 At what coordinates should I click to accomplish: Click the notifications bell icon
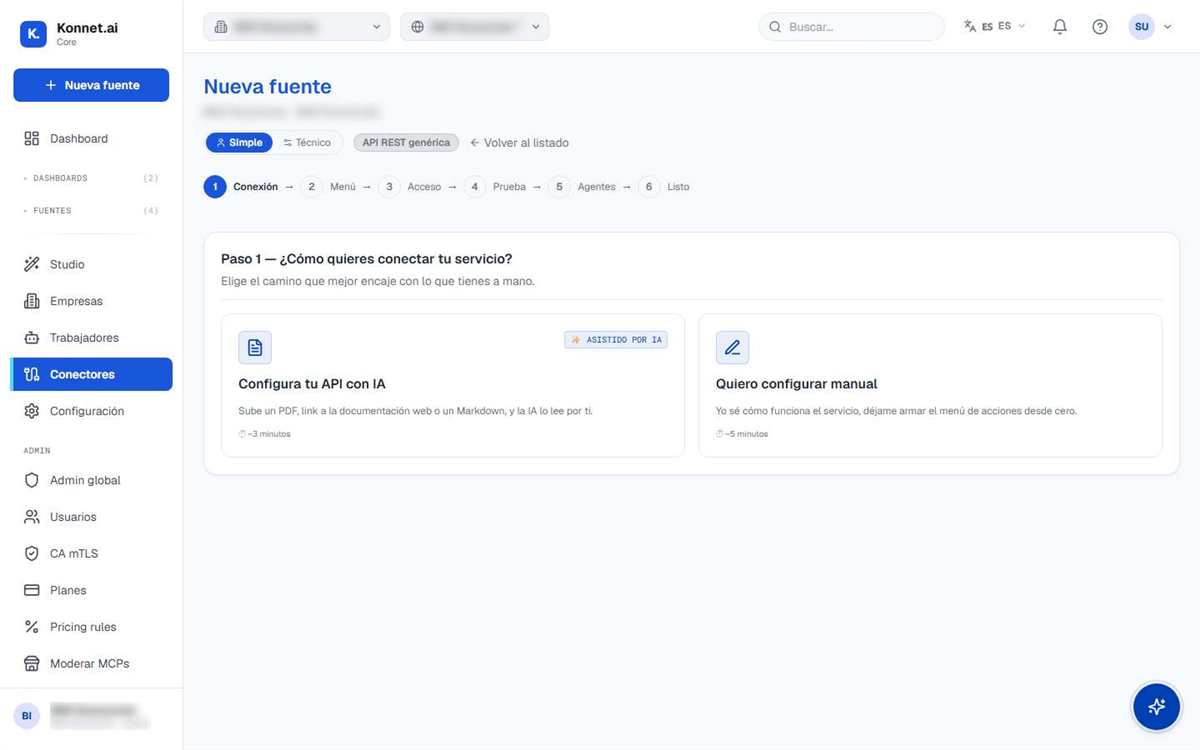coord(1060,27)
